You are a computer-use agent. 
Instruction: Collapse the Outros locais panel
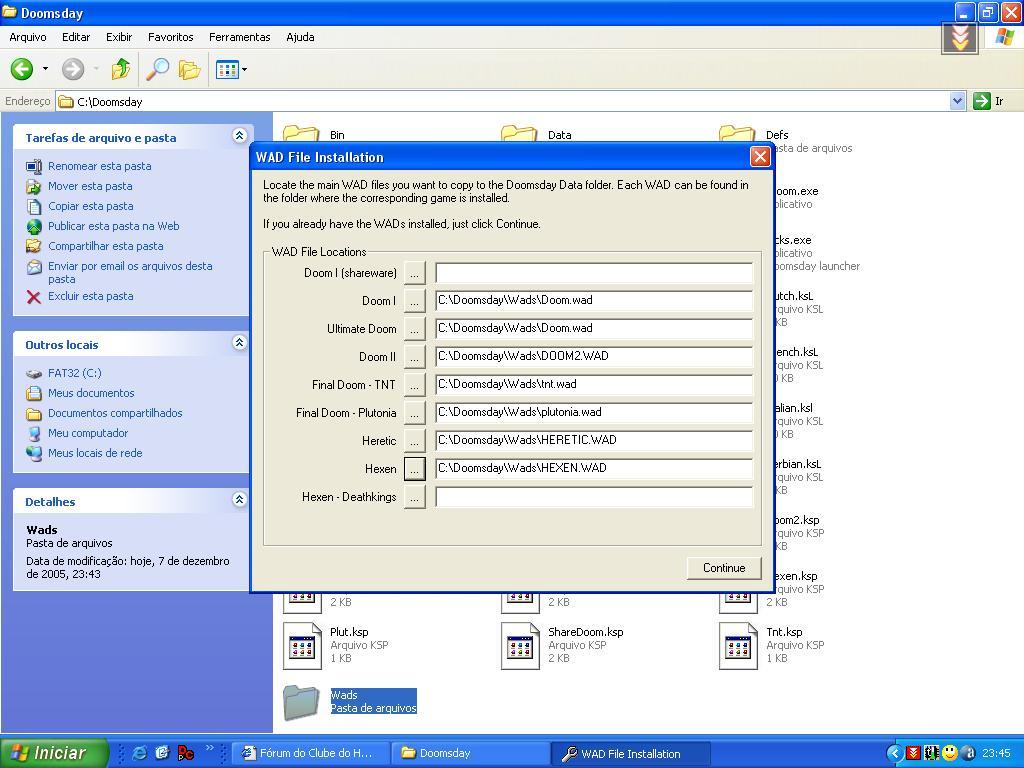point(240,343)
